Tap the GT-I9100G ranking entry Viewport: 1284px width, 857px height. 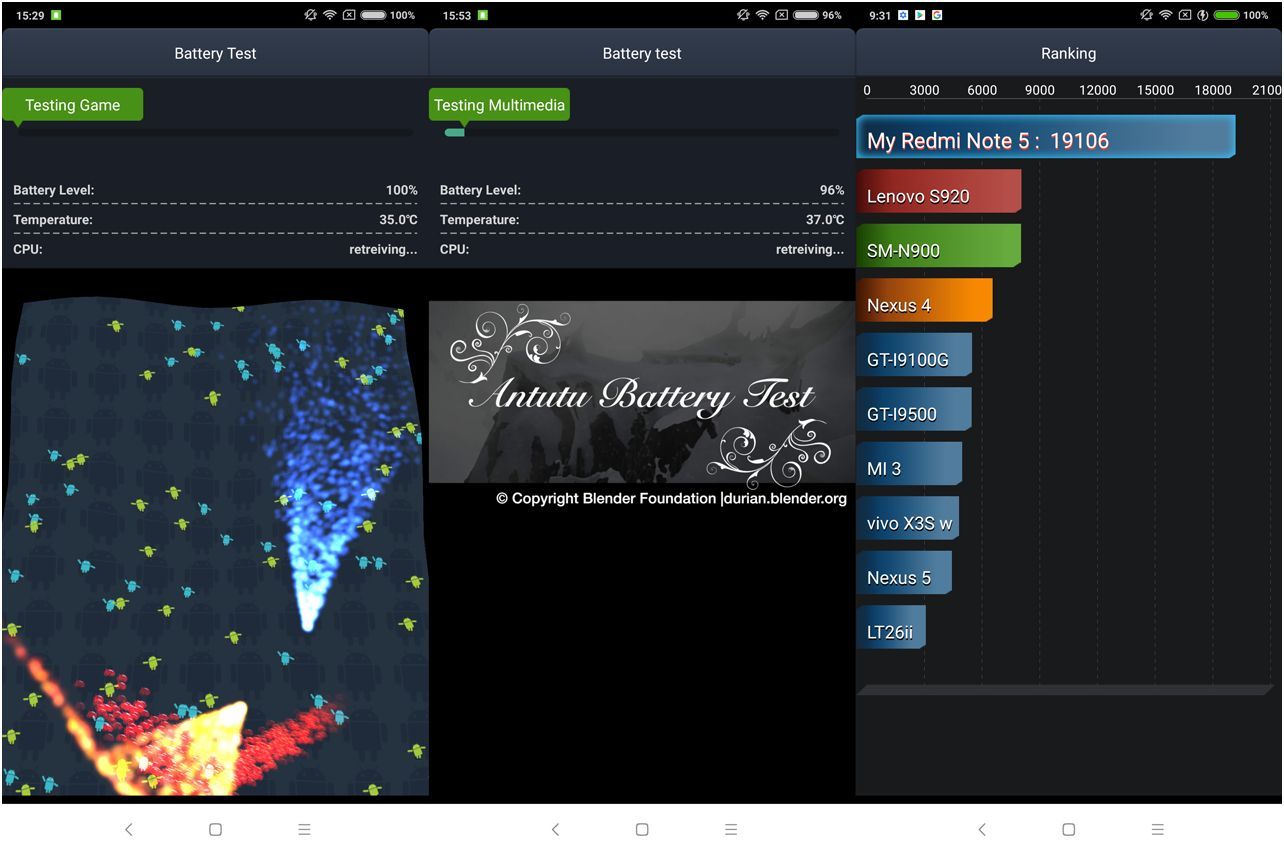point(913,356)
